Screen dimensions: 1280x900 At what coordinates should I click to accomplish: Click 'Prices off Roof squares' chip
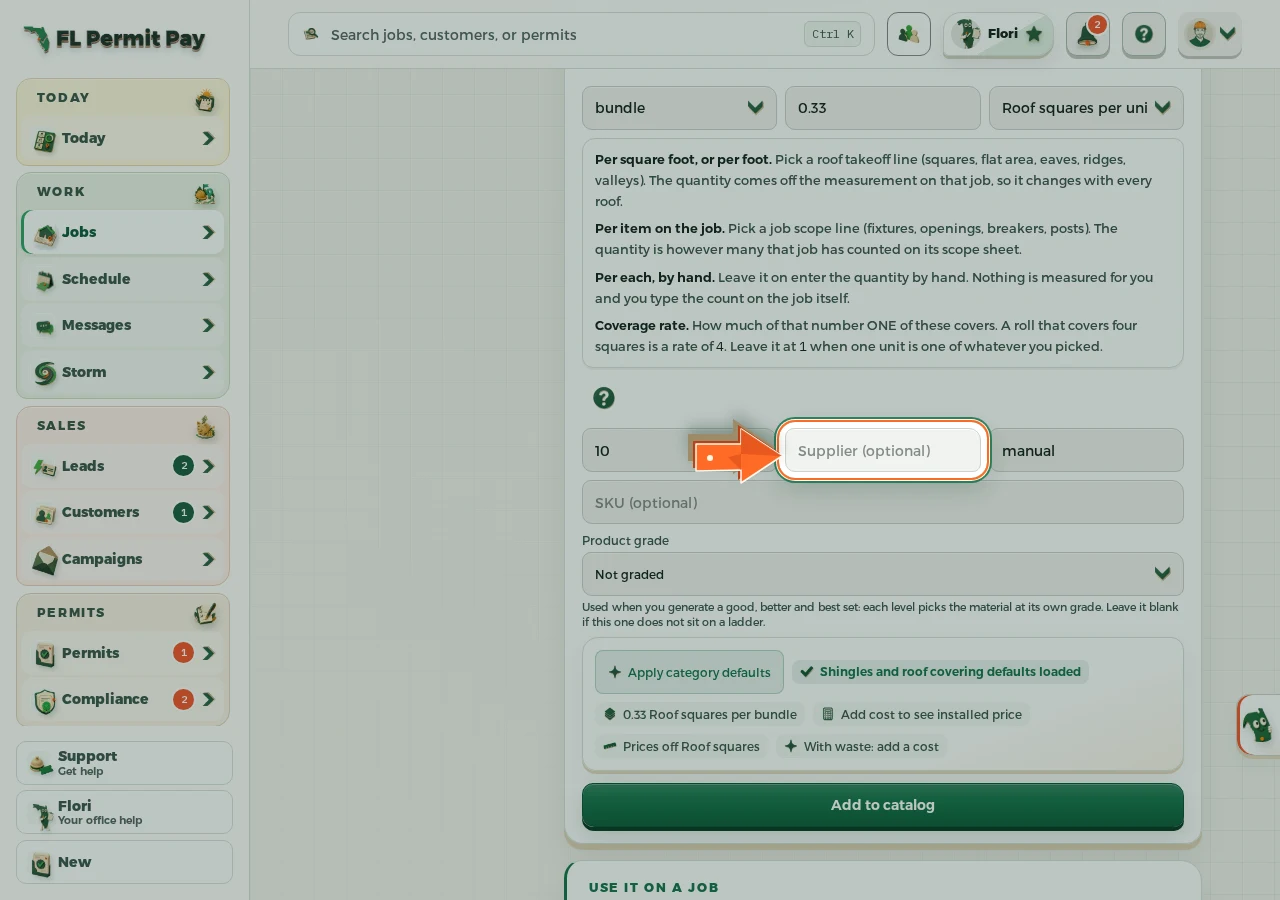pos(681,746)
